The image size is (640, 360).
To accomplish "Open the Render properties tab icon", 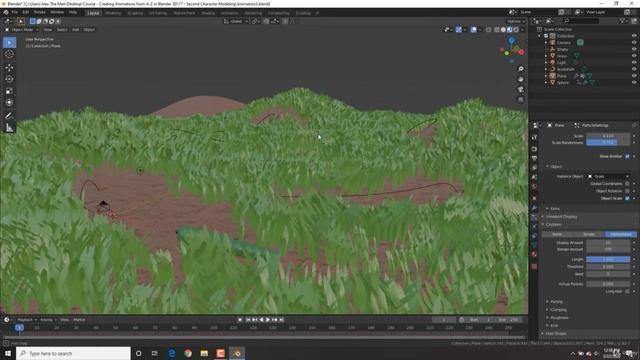I will 534,149.
